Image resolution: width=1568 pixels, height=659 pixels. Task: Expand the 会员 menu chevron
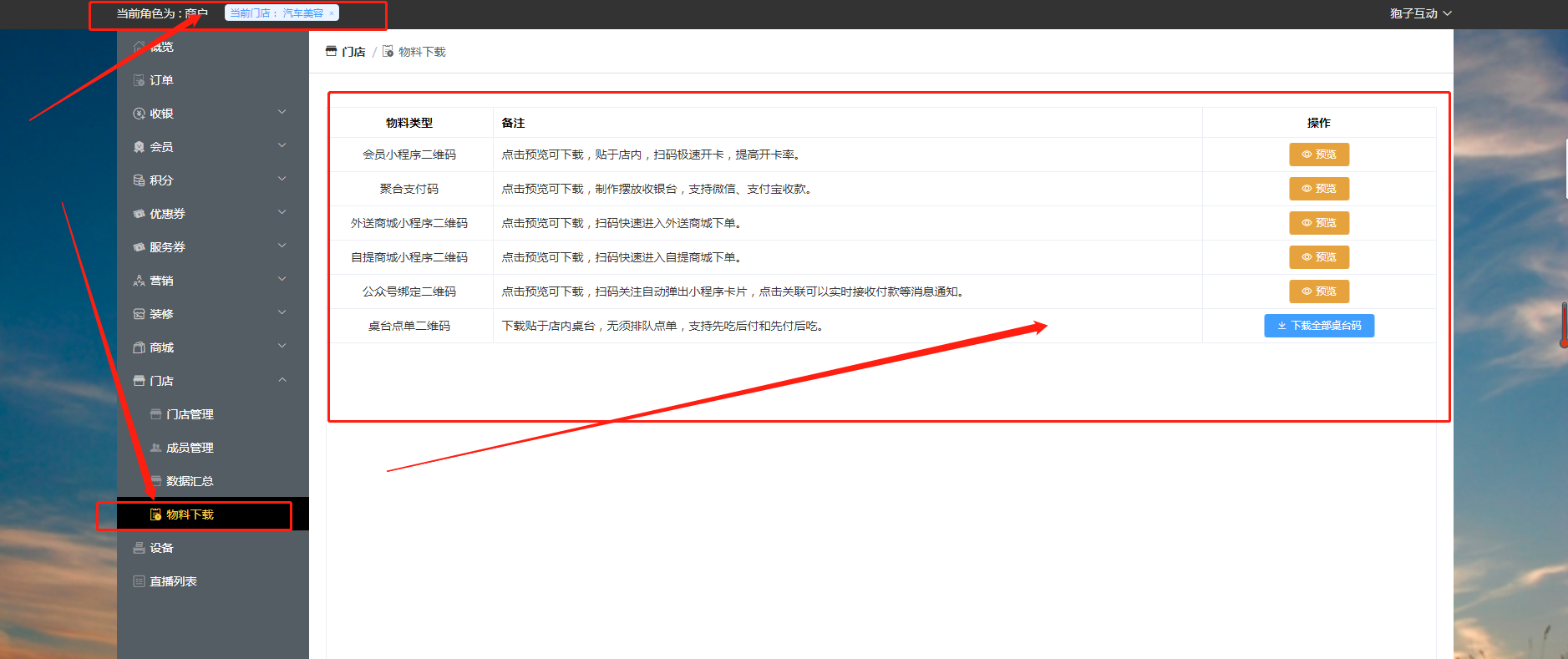pyautogui.click(x=282, y=145)
